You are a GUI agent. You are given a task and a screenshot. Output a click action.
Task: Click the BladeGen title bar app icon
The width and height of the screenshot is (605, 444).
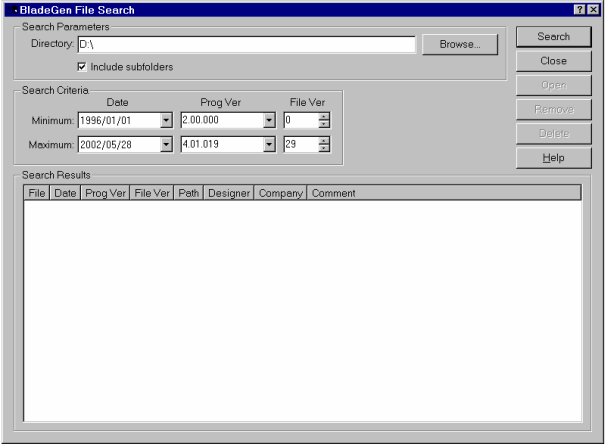tap(7, 9)
